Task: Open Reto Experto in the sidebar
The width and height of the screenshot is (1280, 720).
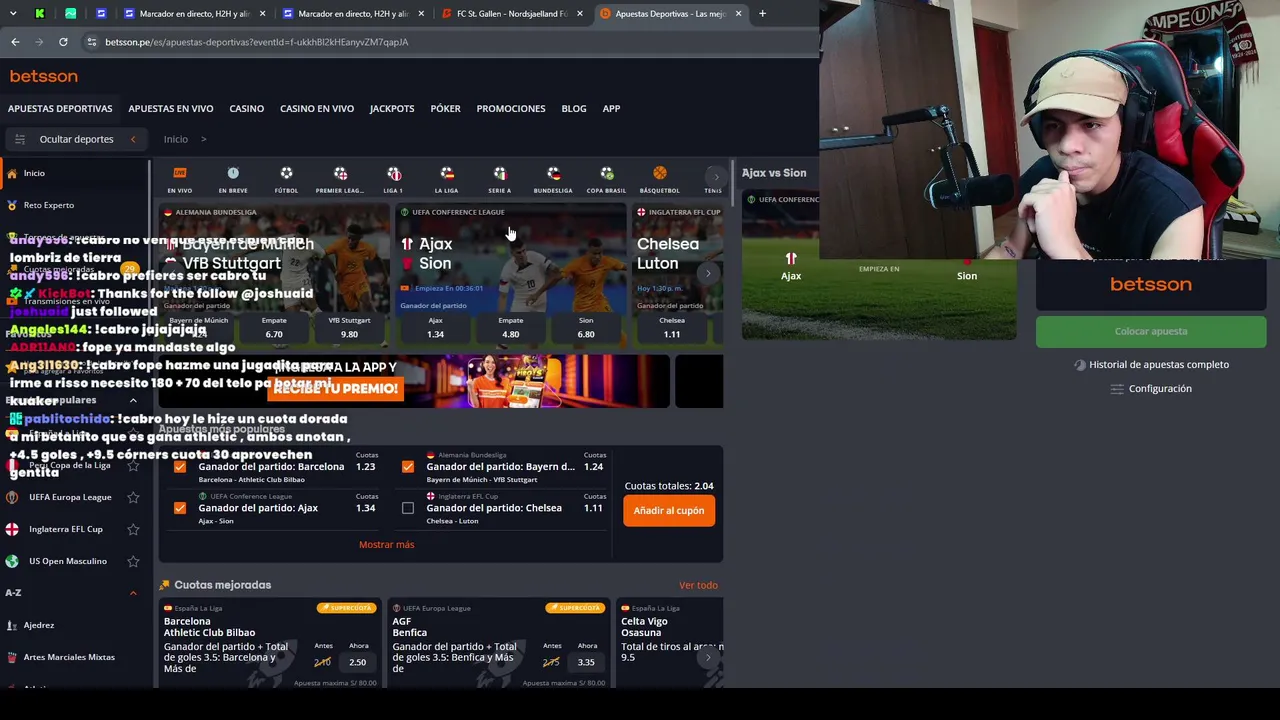Action: point(49,205)
